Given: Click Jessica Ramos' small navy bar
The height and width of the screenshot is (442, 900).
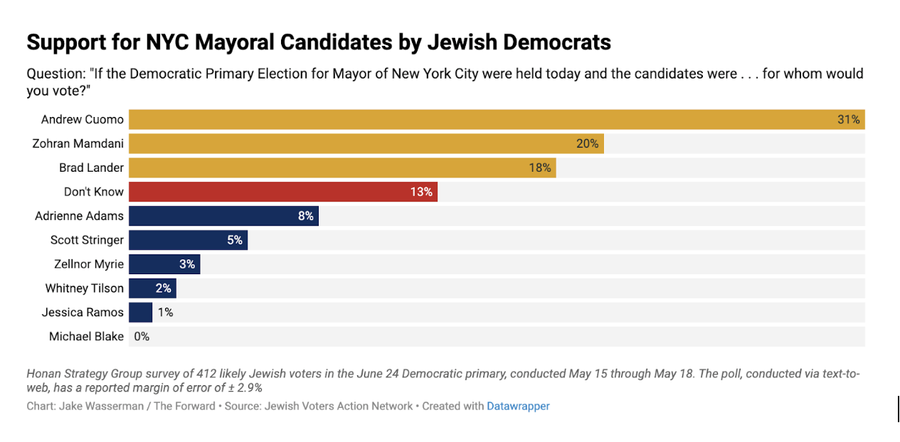Looking at the screenshot, I should [x=140, y=312].
